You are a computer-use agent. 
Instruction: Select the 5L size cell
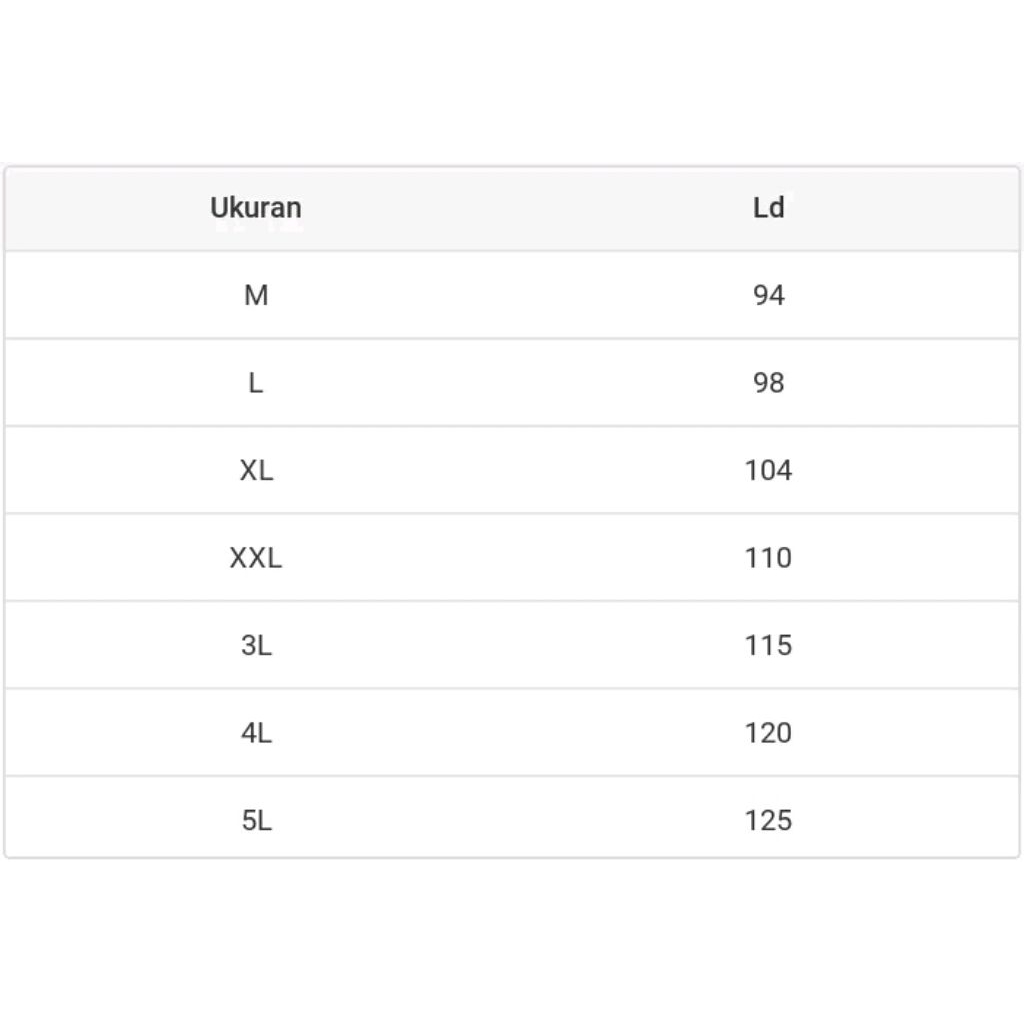(256, 820)
